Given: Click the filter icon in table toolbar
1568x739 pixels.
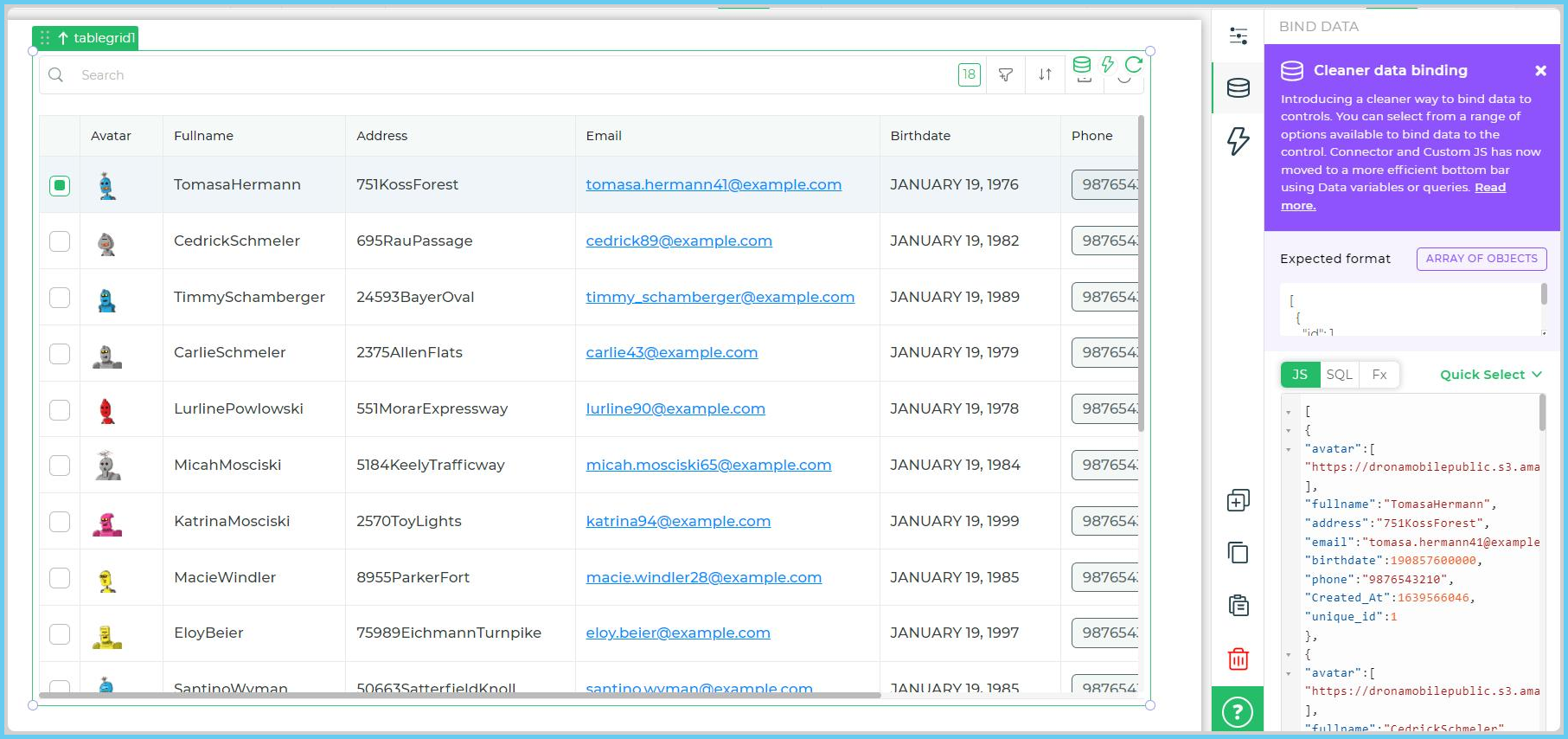Looking at the screenshot, I should (x=1005, y=75).
